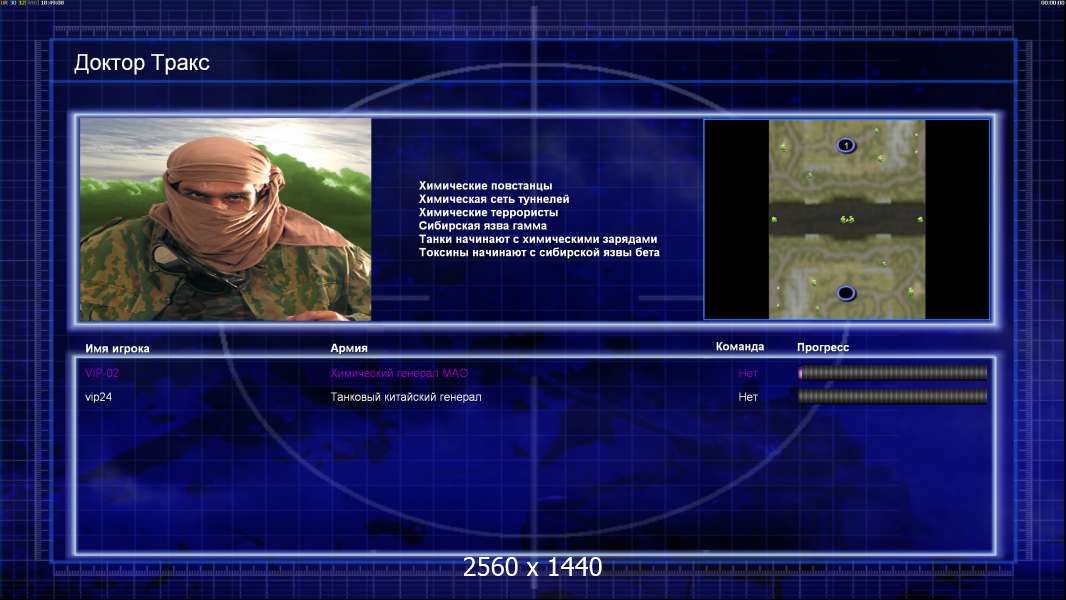Click 'Химические повстанцы' ability line
Screen dimensions: 1066x600
[485, 186]
